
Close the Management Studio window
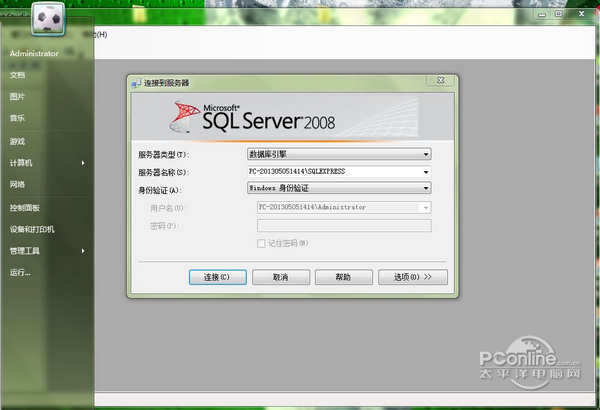coord(582,14)
